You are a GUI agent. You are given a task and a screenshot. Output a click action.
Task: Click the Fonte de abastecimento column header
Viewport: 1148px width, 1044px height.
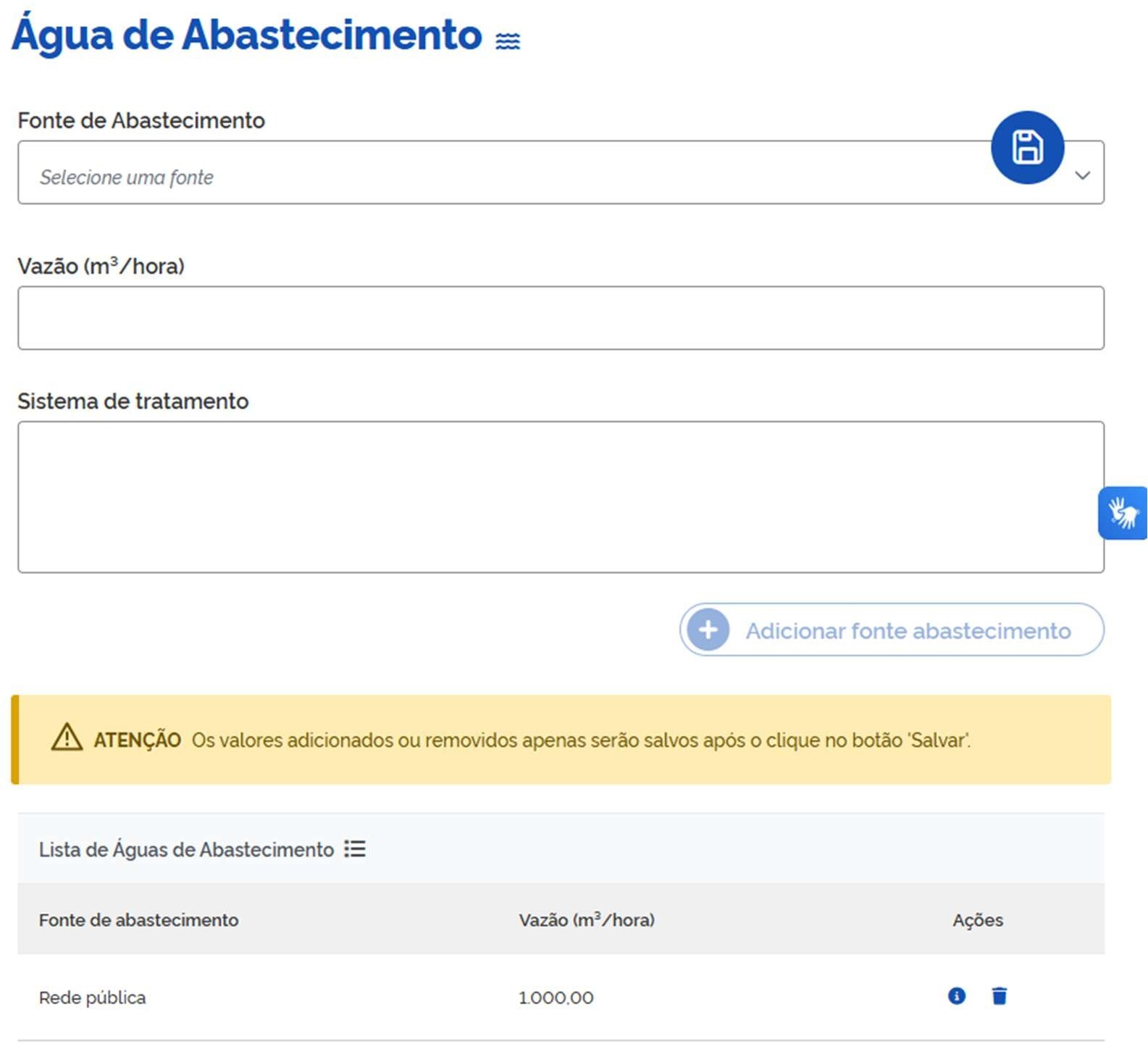[138, 920]
